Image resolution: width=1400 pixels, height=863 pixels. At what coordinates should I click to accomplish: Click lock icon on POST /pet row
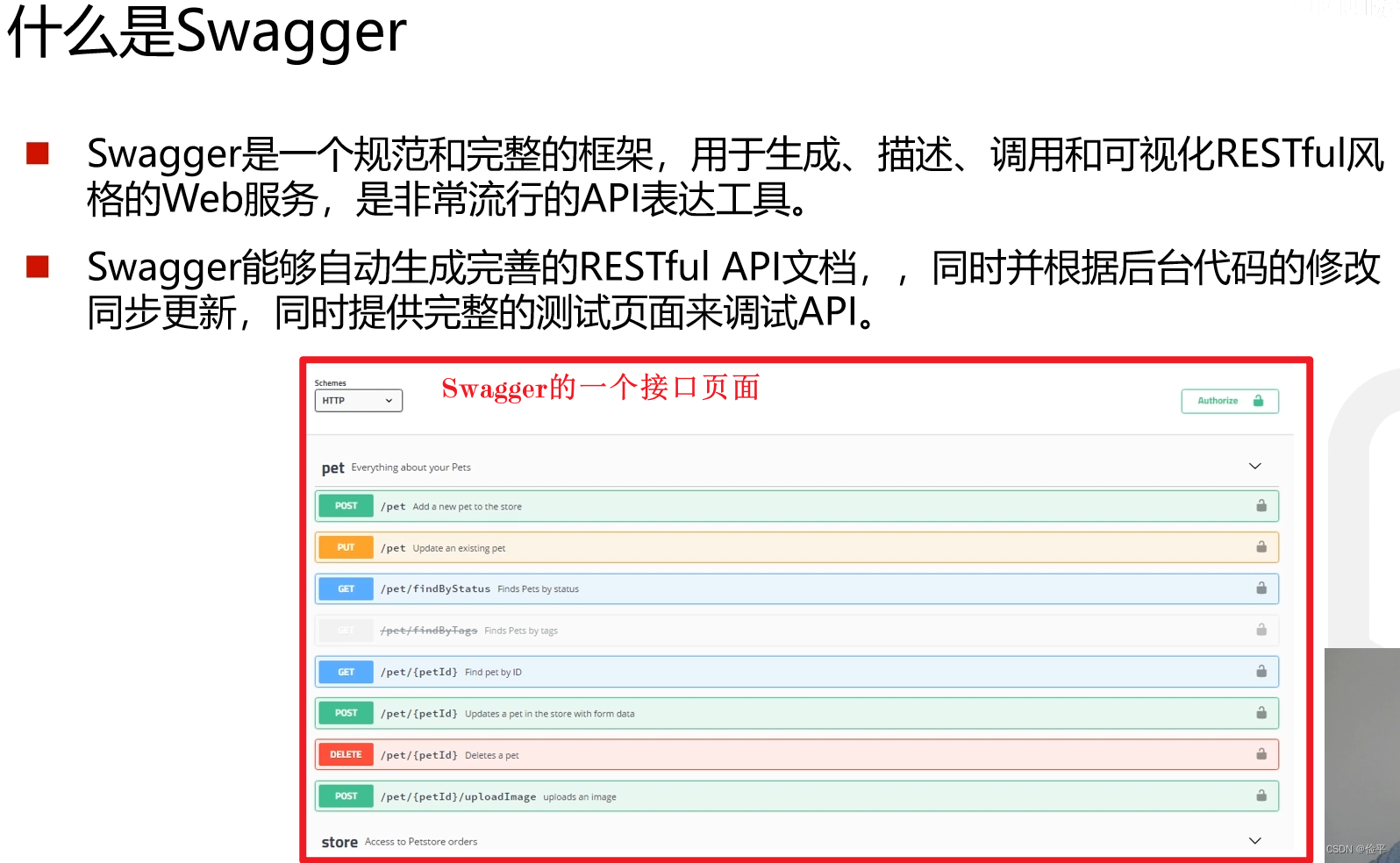pyautogui.click(x=1261, y=506)
